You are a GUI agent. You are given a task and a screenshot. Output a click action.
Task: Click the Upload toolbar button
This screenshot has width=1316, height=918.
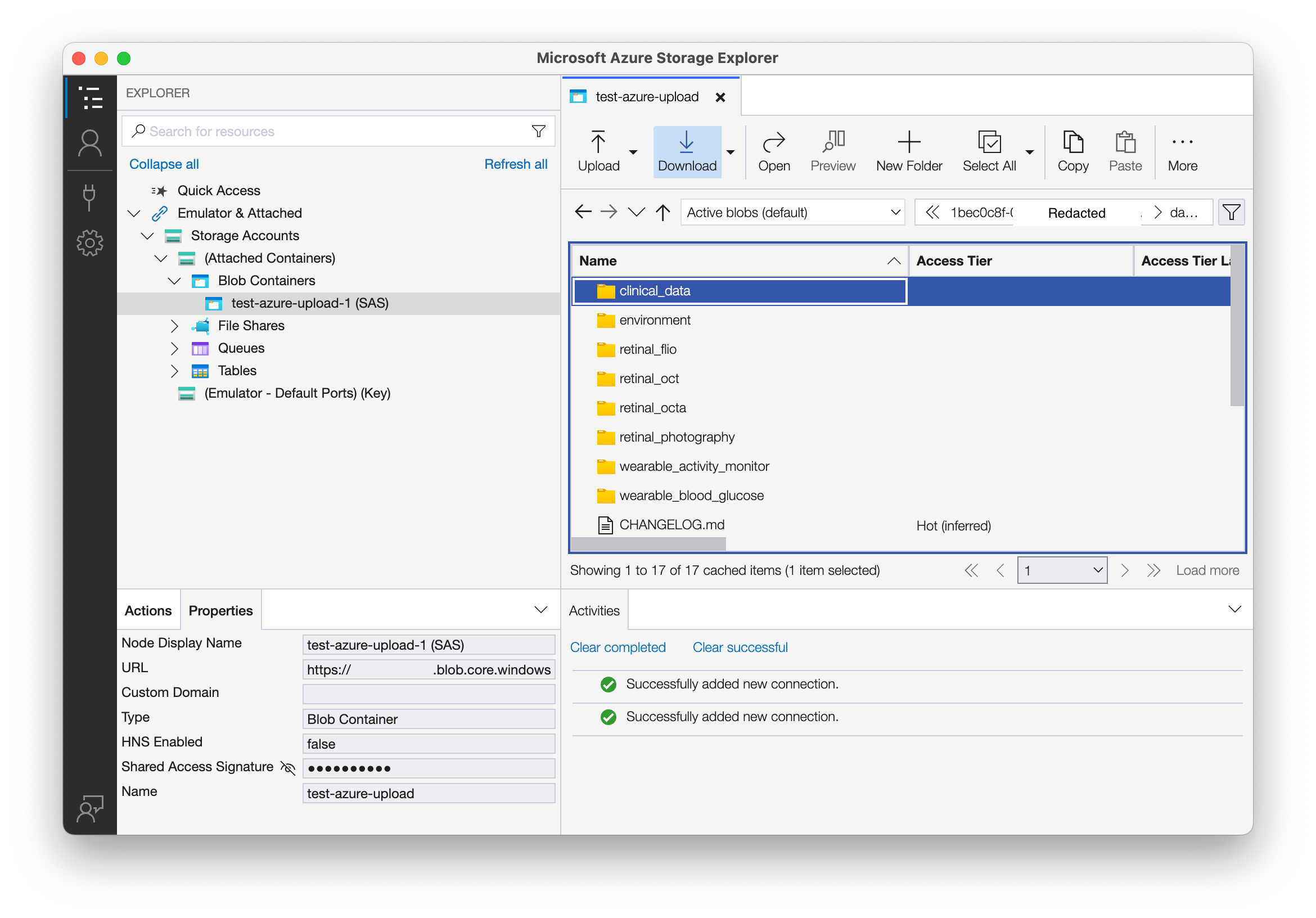coord(598,151)
